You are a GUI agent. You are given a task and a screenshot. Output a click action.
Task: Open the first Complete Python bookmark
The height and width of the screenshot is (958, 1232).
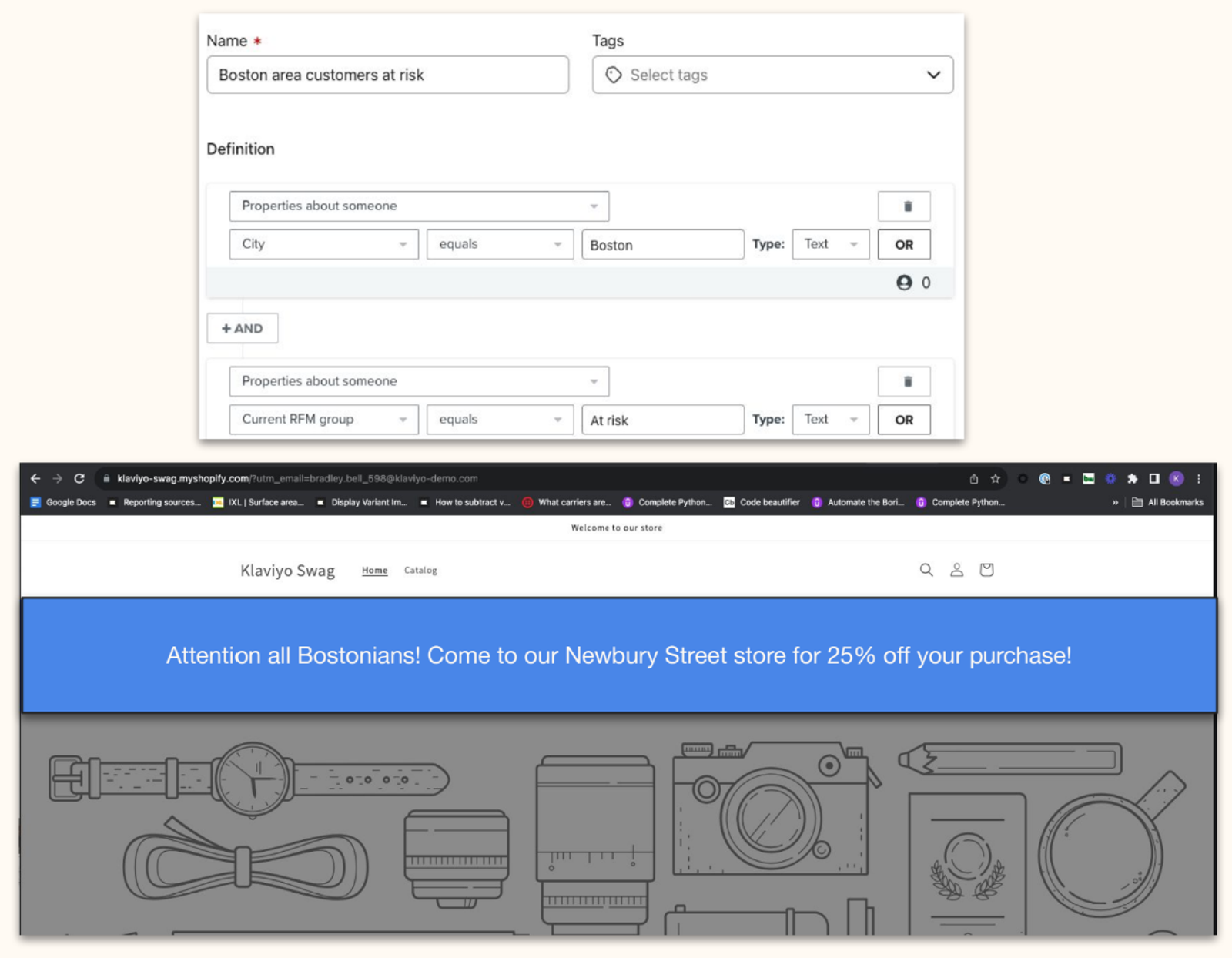[x=667, y=502]
